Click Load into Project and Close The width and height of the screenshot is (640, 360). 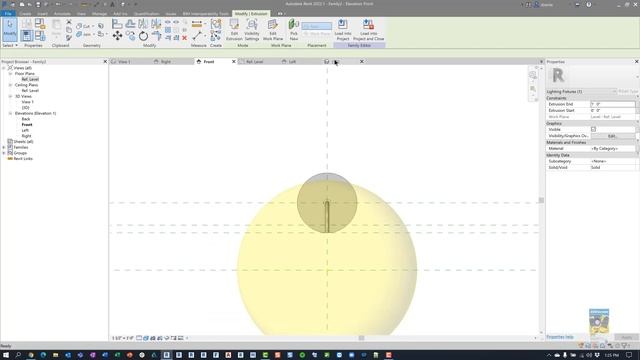369,29
